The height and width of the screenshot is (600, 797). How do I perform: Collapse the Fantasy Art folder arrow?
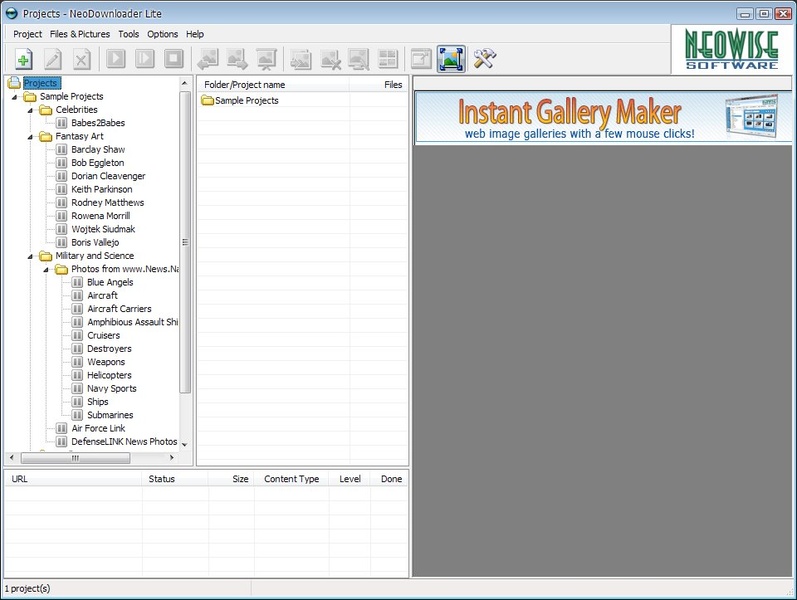click(x=30, y=137)
